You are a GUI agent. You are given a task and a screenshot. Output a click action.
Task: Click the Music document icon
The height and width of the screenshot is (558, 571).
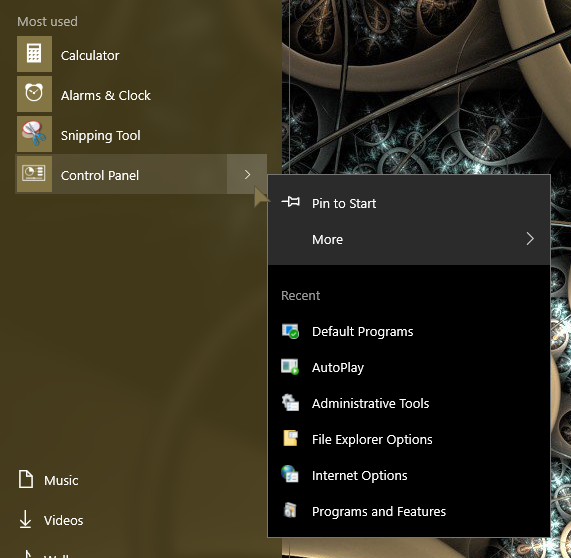click(26, 479)
